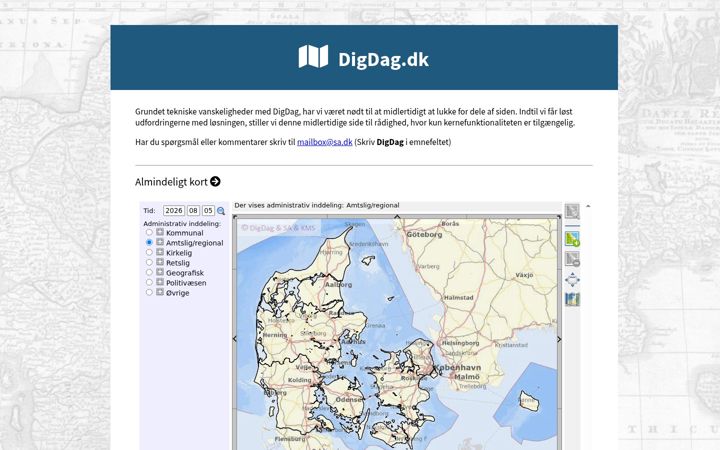Edit the year field showing 2026
720x450 pixels.
174,211
